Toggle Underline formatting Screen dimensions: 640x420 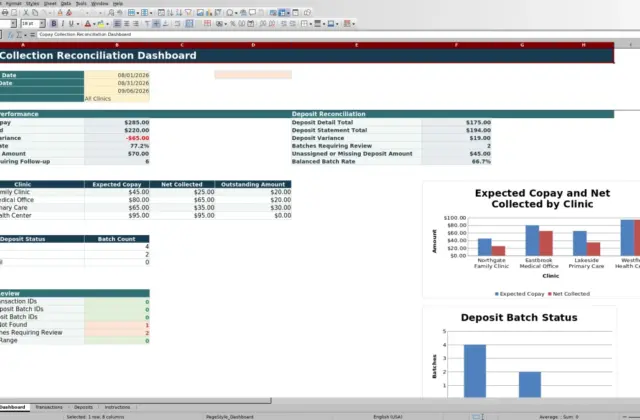pos(71,24)
